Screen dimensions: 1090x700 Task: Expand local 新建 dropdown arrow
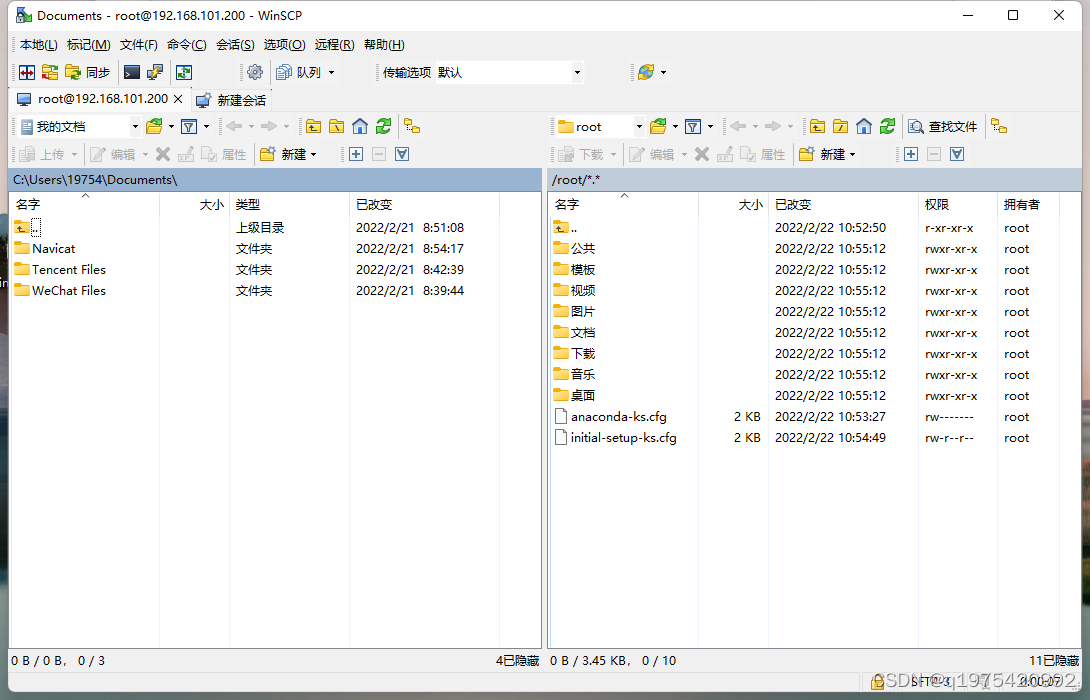314,154
